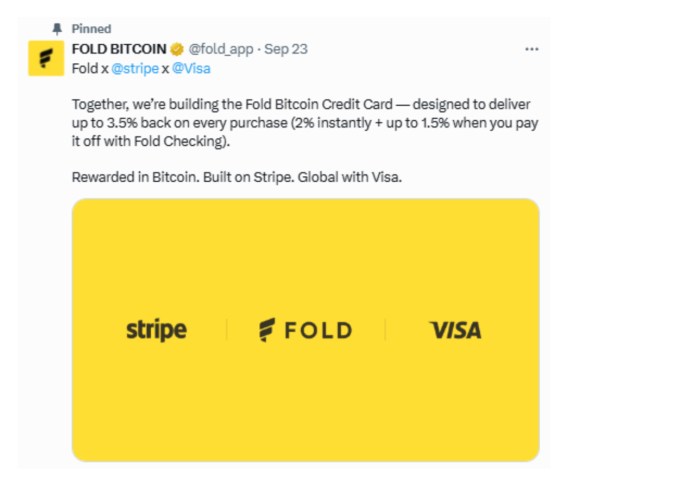This screenshot has width=700, height=484.
Task: Open the @Visa mention link
Action: coord(191,69)
